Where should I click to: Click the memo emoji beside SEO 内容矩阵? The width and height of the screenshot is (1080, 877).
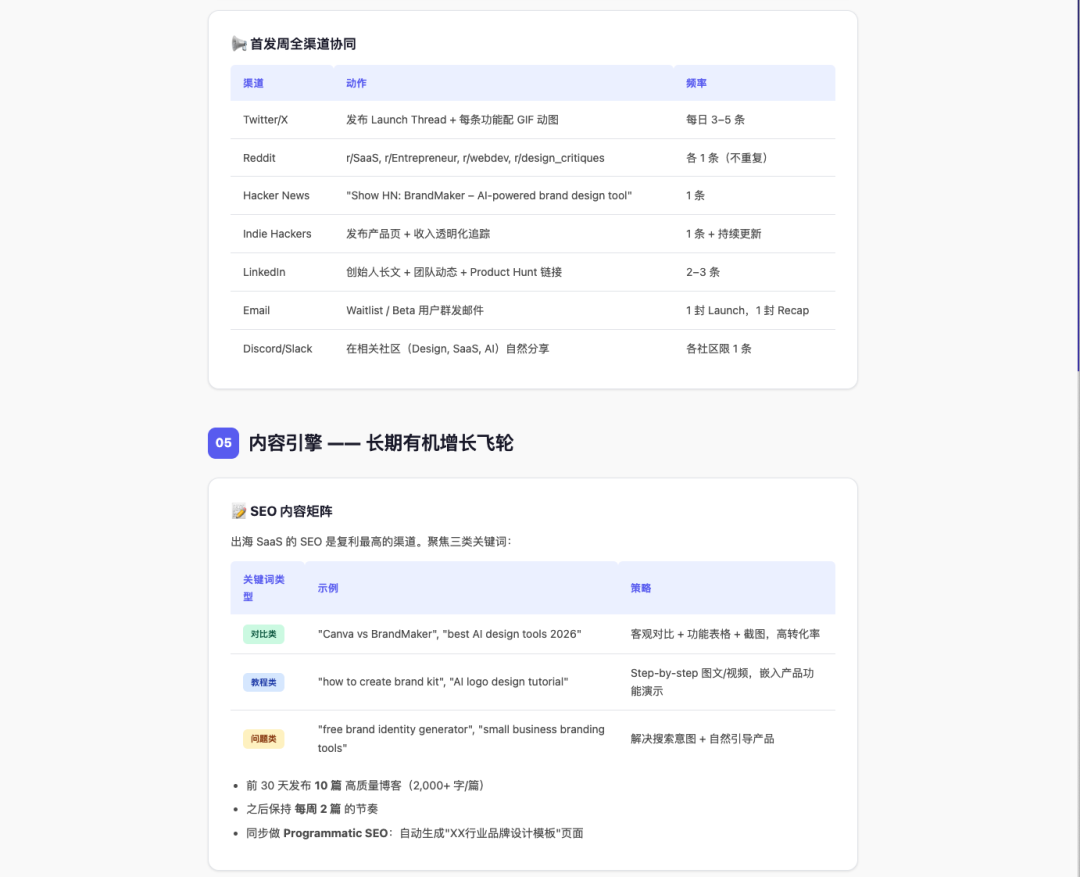click(x=239, y=511)
